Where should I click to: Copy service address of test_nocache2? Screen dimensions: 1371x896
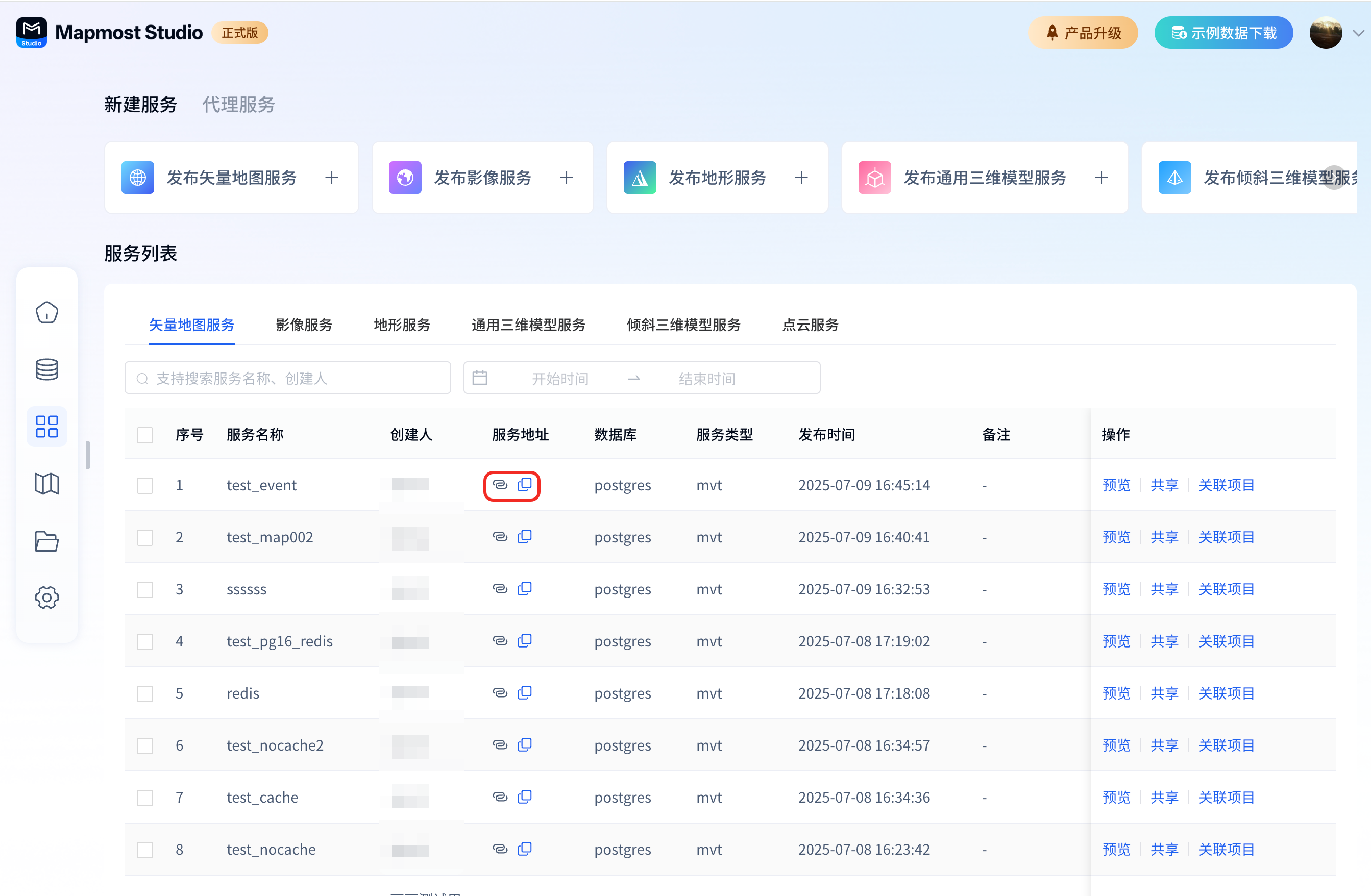(x=525, y=744)
